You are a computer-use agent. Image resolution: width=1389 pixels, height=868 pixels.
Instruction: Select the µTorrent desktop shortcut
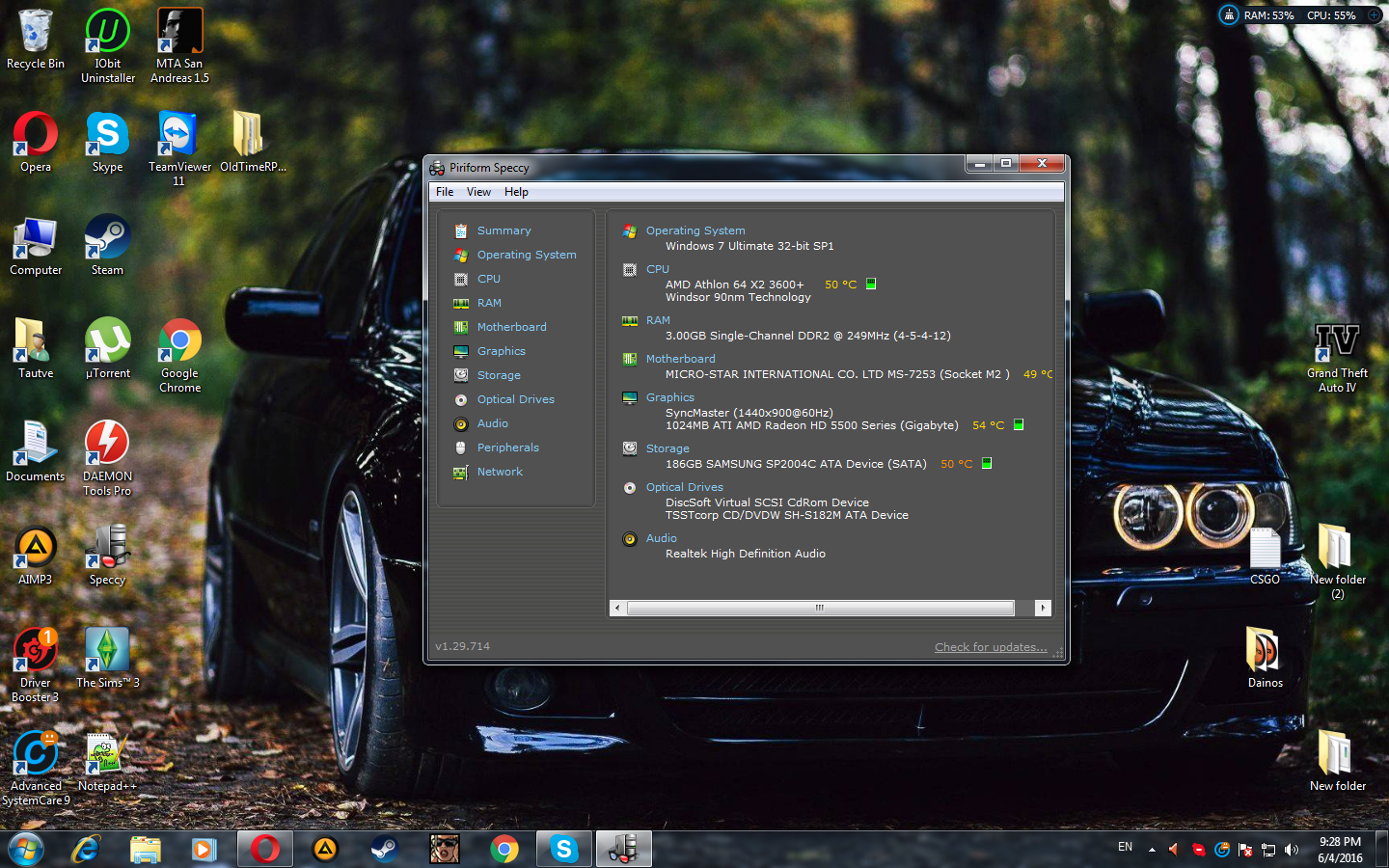107,348
